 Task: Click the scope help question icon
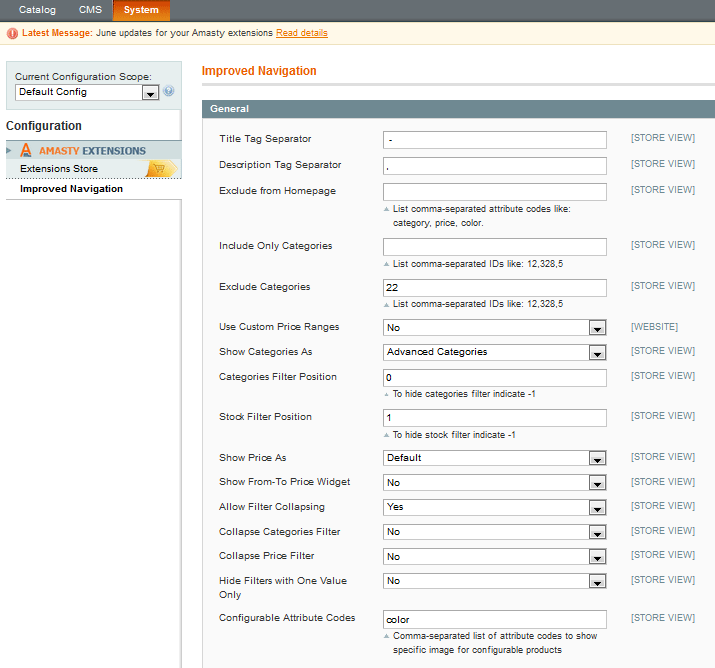click(x=168, y=91)
